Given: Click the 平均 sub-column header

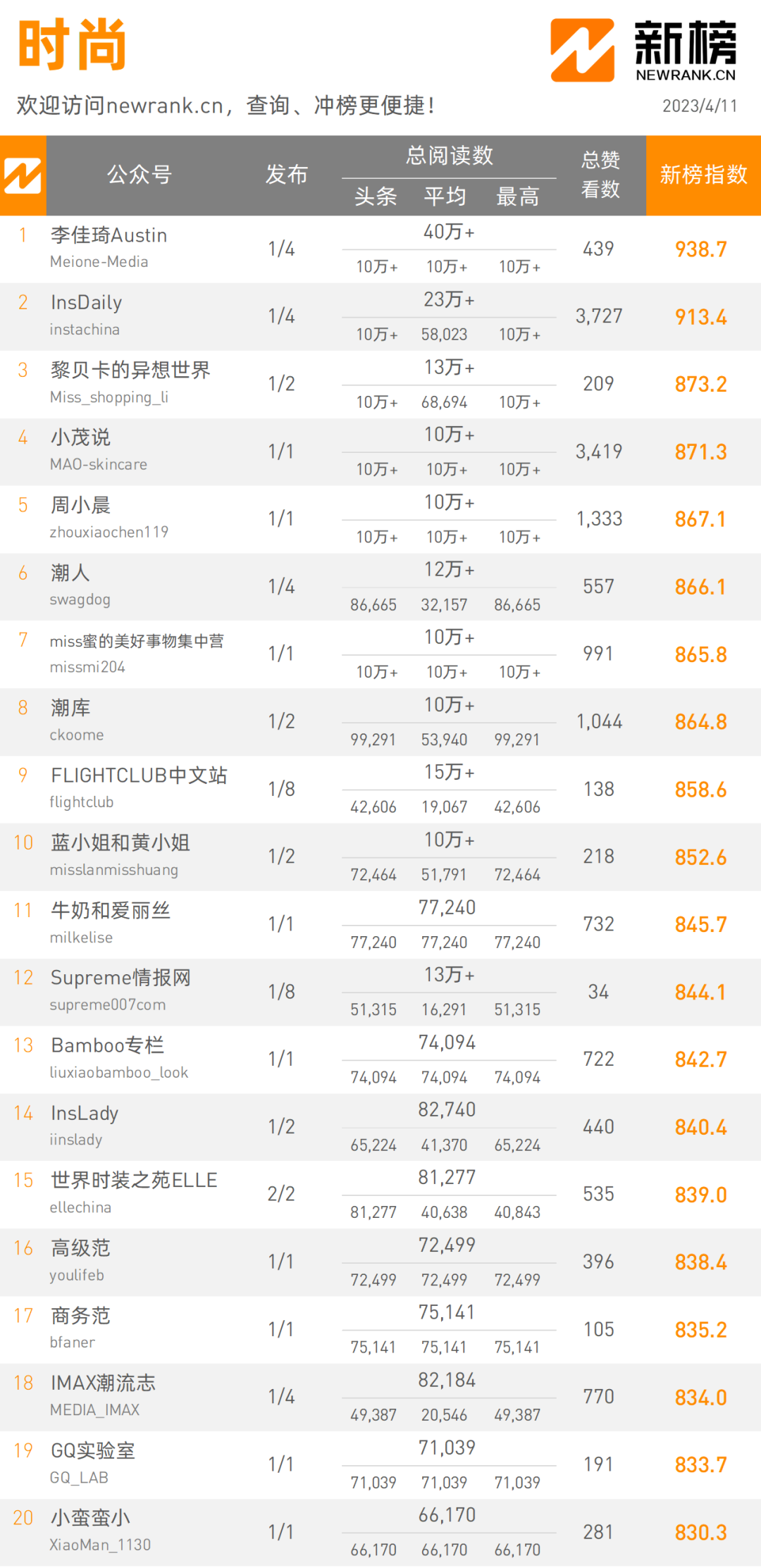Looking at the screenshot, I should 445,197.
